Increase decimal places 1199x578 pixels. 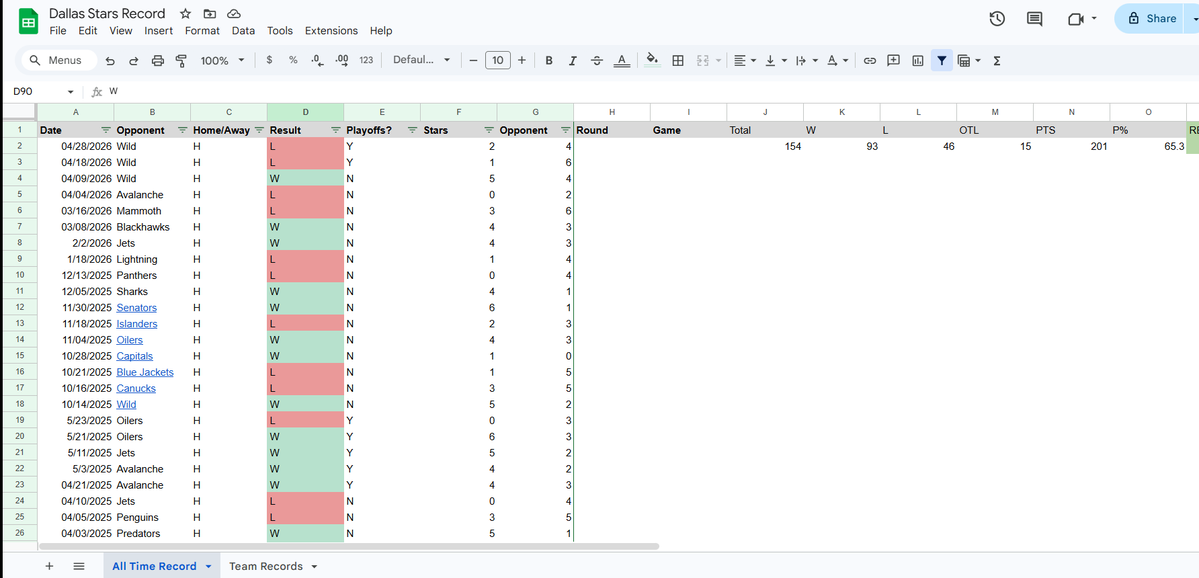342,60
